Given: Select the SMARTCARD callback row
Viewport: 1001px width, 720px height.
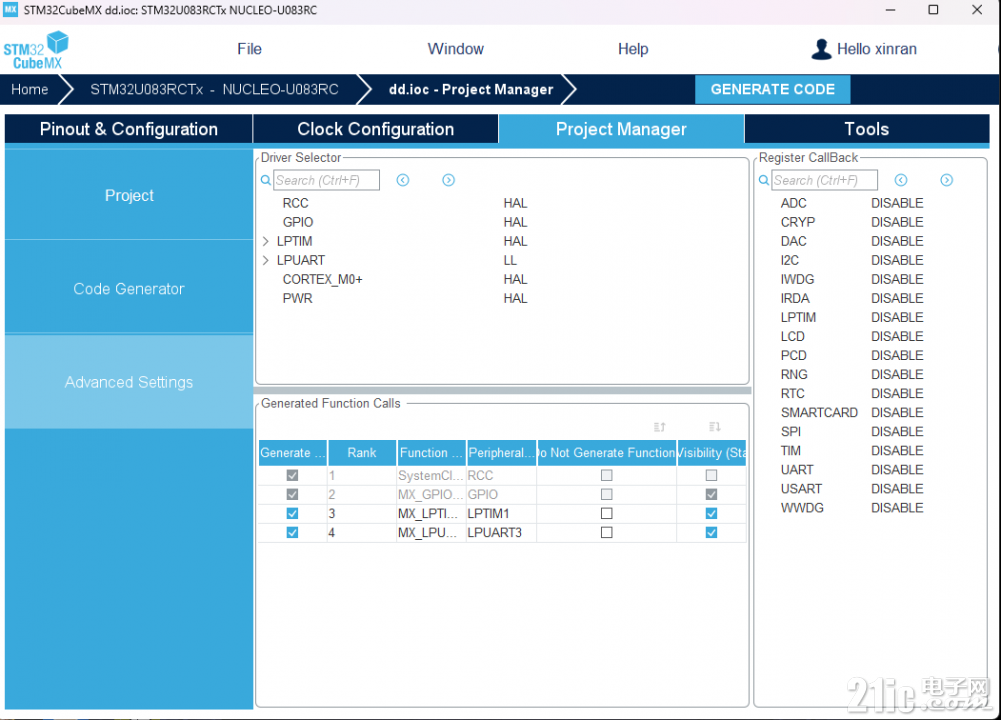Looking at the screenshot, I should [819, 413].
